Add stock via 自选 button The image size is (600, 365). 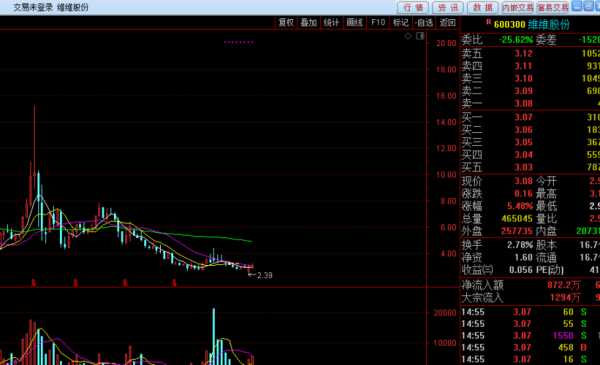point(424,23)
